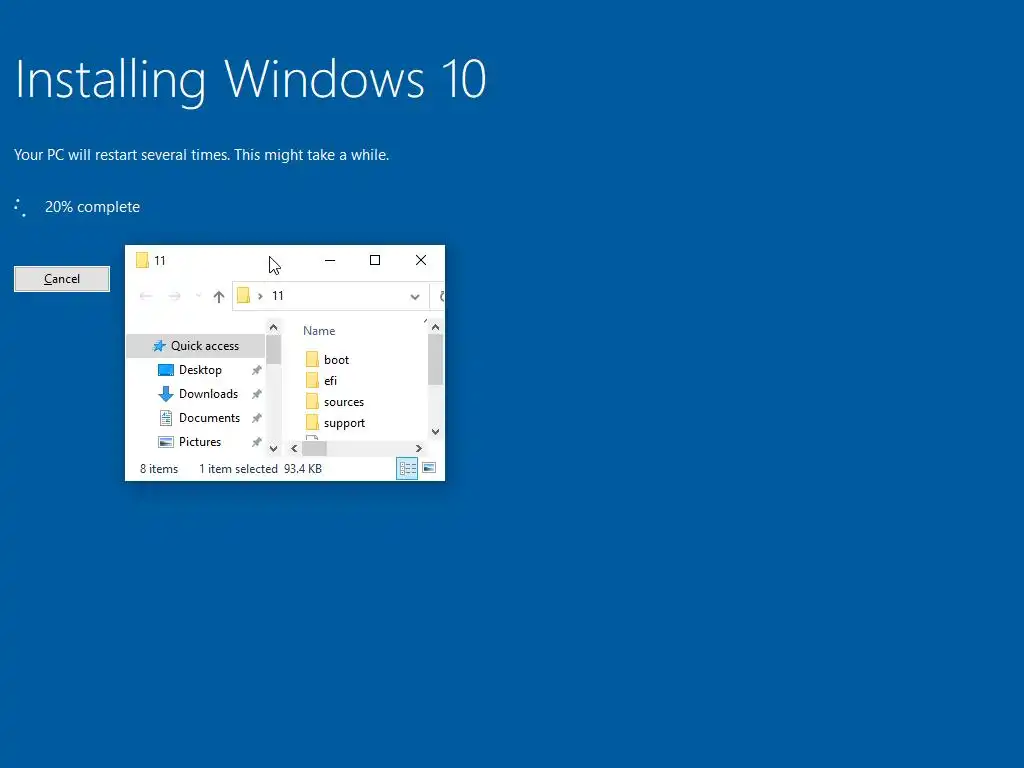1024x768 pixels.
Task: Click the Pictures image icon
Action: (166, 442)
